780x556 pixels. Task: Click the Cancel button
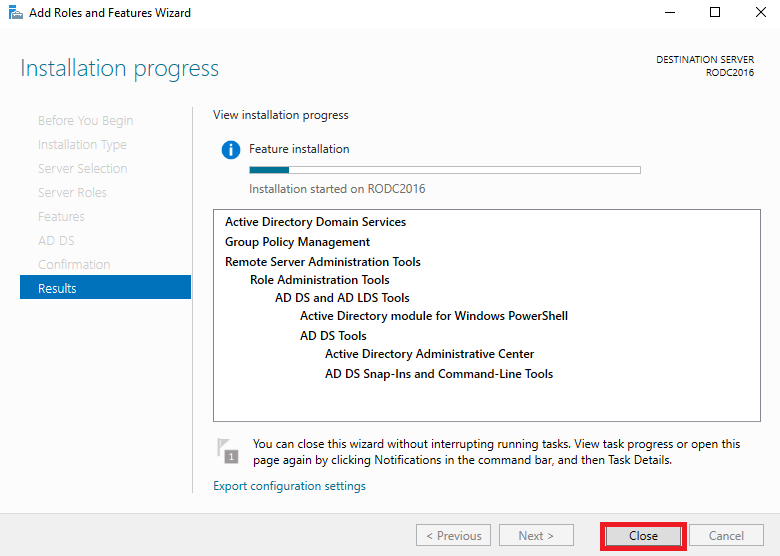click(726, 536)
